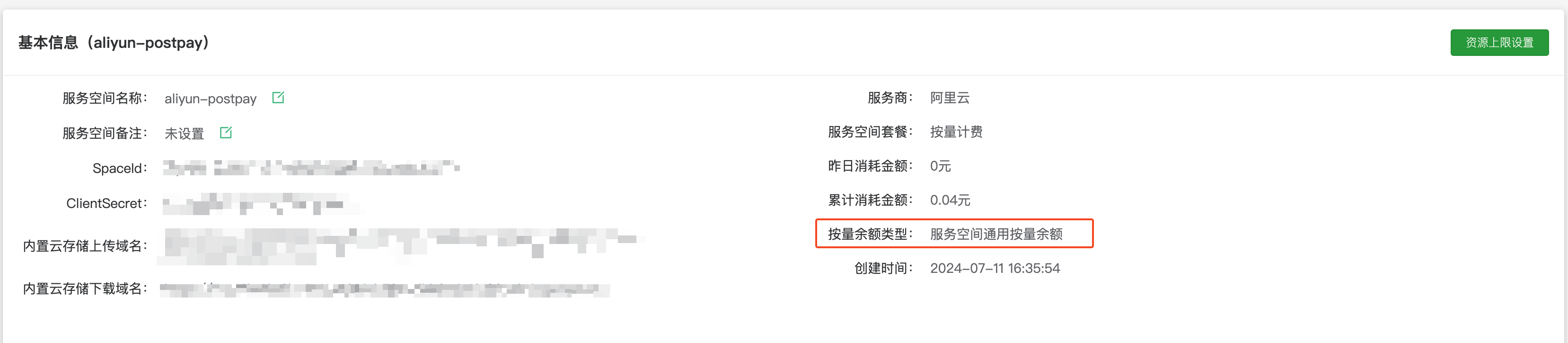
Task: Click the 按量计费 package value
Action: pyautogui.click(x=956, y=132)
